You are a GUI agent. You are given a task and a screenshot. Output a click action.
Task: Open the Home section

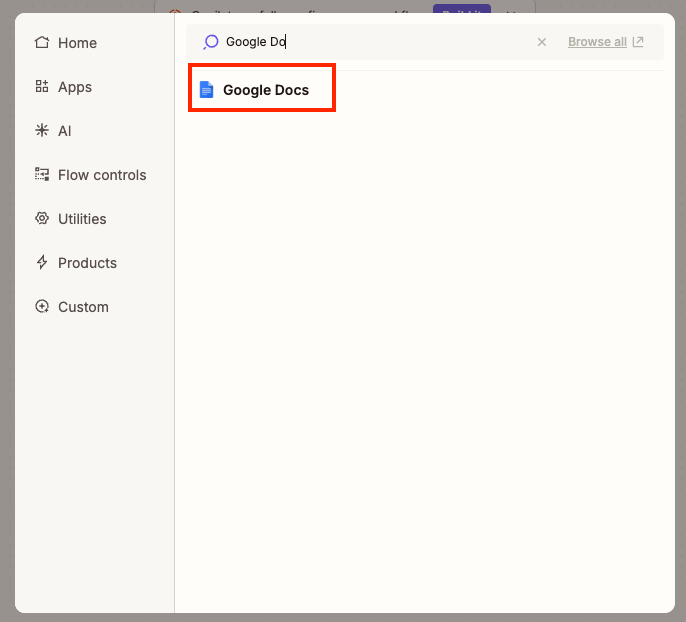click(66, 43)
